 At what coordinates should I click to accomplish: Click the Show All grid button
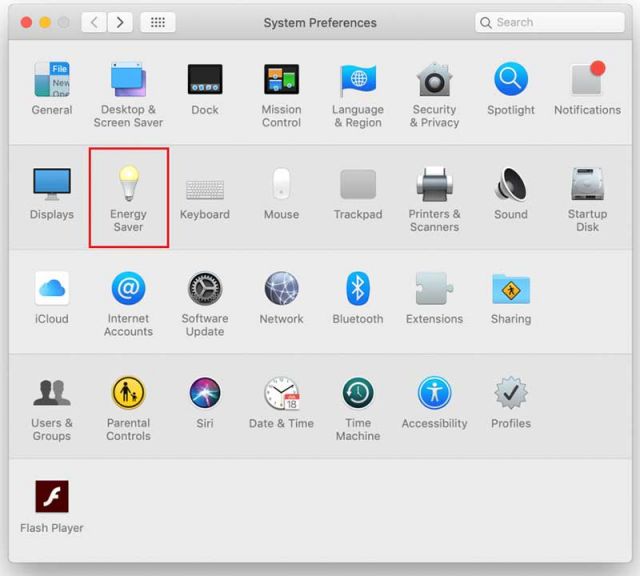click(x=158, y=22)
